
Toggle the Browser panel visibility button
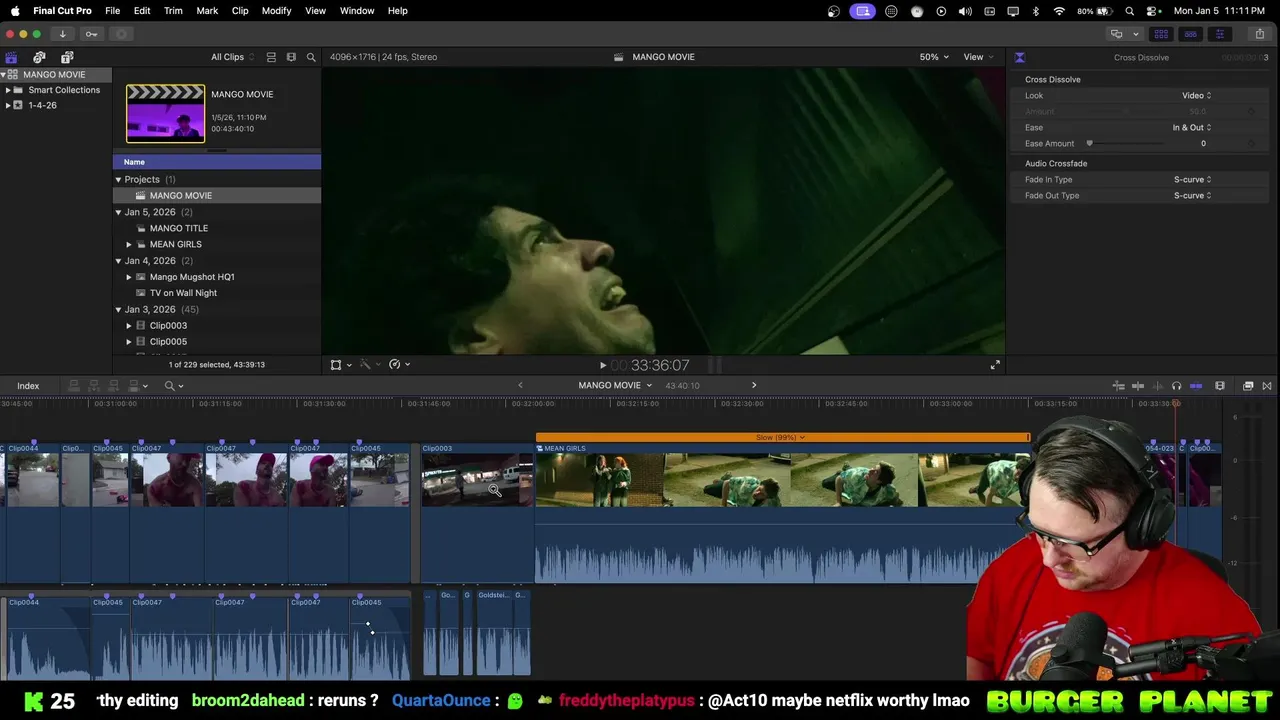[x=1161, y=34]
